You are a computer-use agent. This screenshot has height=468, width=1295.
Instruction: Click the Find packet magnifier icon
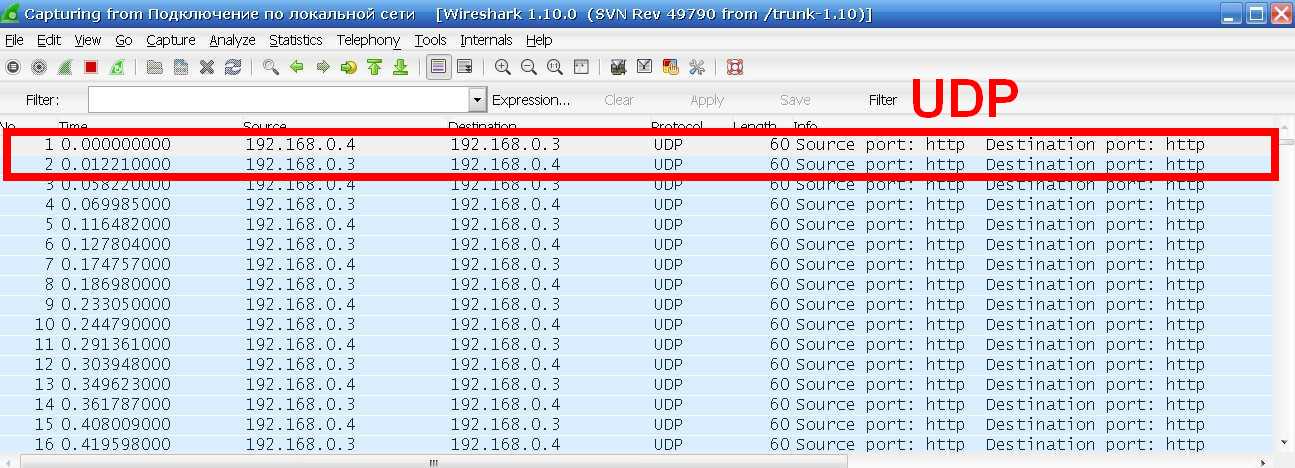click(x=270, y=68)
